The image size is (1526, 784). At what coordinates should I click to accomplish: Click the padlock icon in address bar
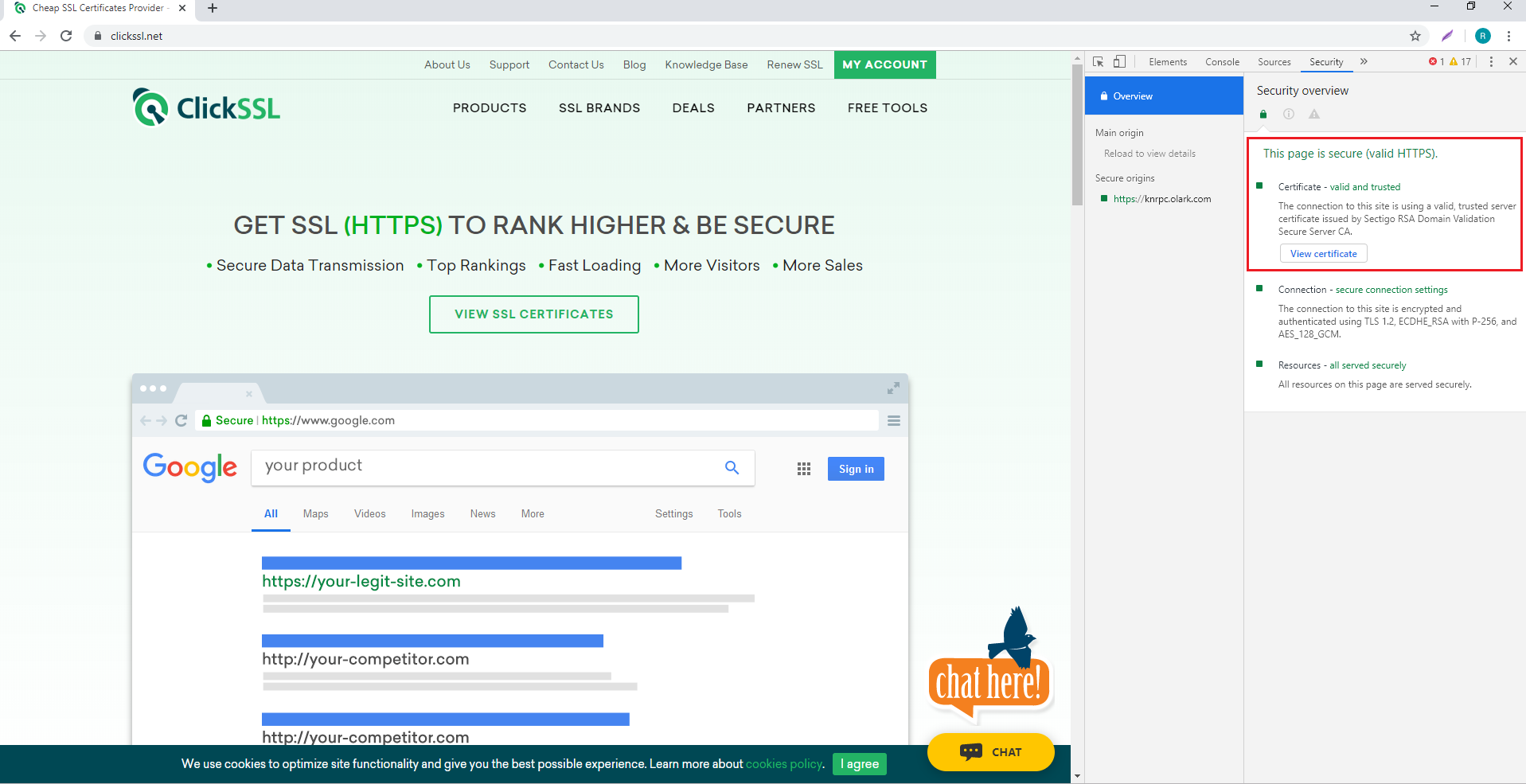98,36
